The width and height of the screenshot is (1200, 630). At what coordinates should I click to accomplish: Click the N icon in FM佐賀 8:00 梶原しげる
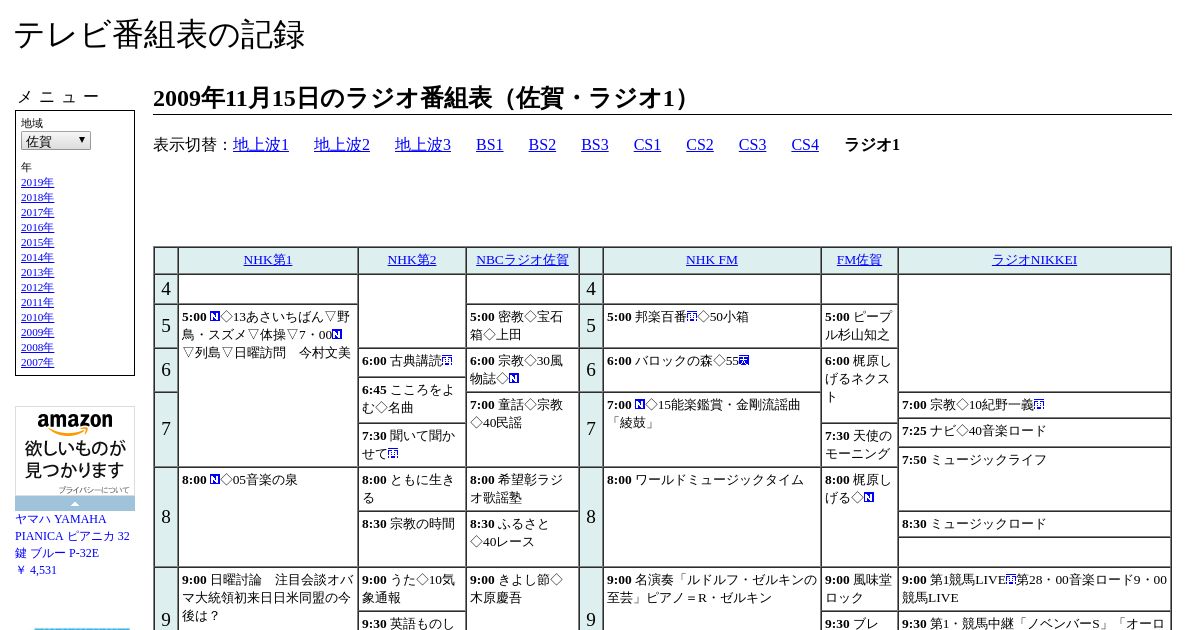tap(869, 497)
